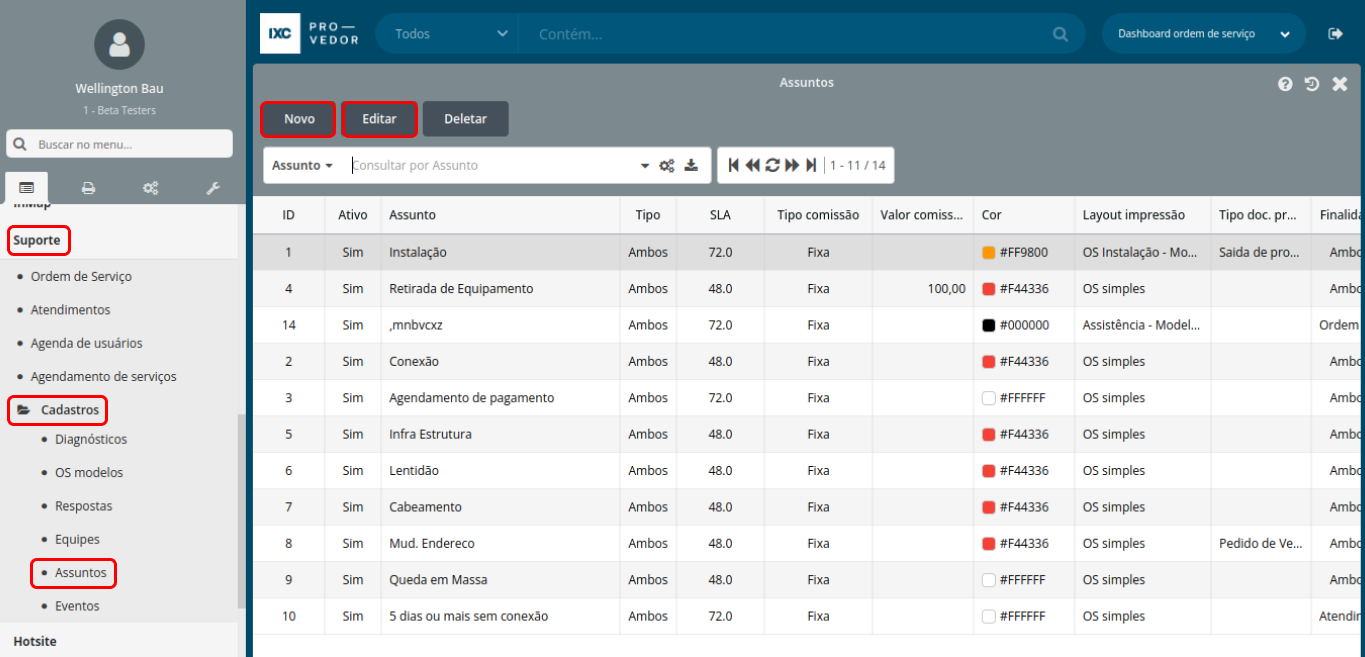This screenshot has height=657, width=1365.
Task: Sort by the ID column header
Action: click(x=288, y=215)
